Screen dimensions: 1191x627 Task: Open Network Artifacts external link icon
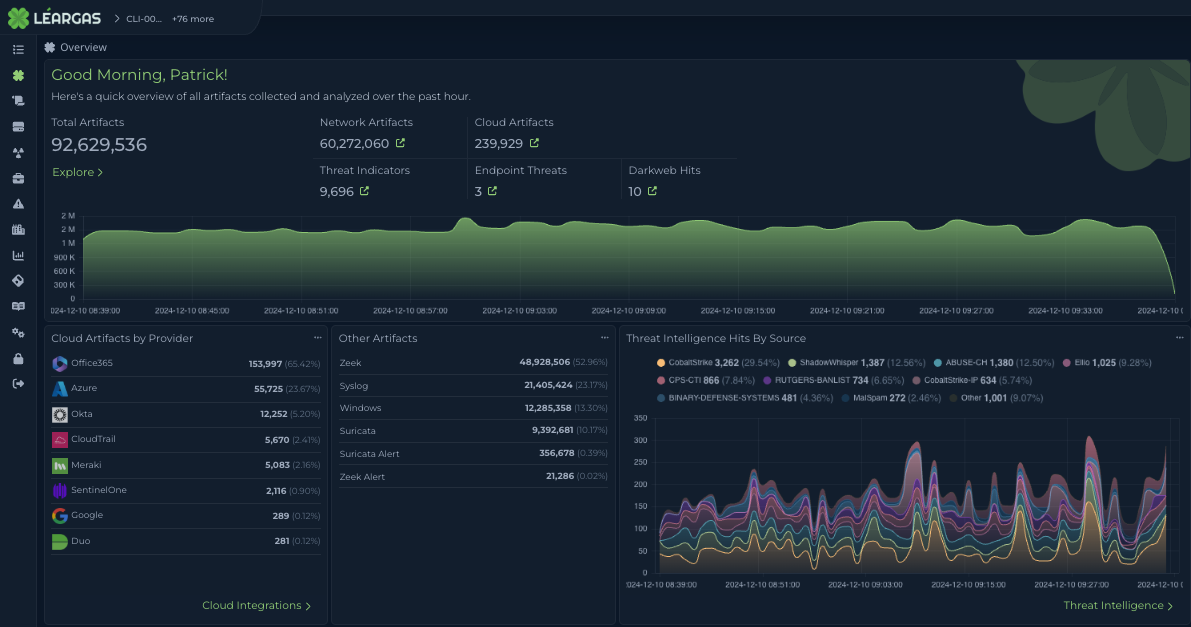coord(400,143)
